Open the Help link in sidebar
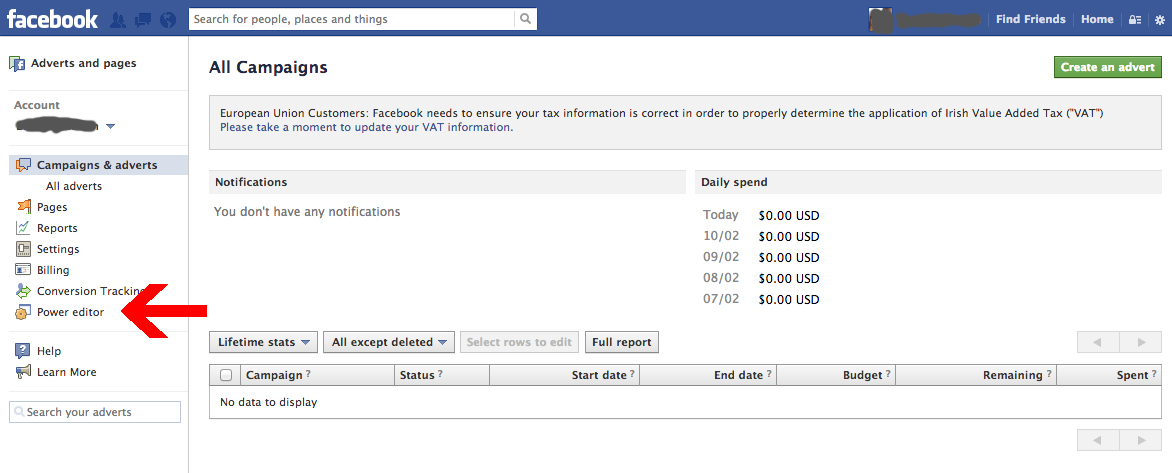Viewport: 1172px width, 473px height. 49,350
